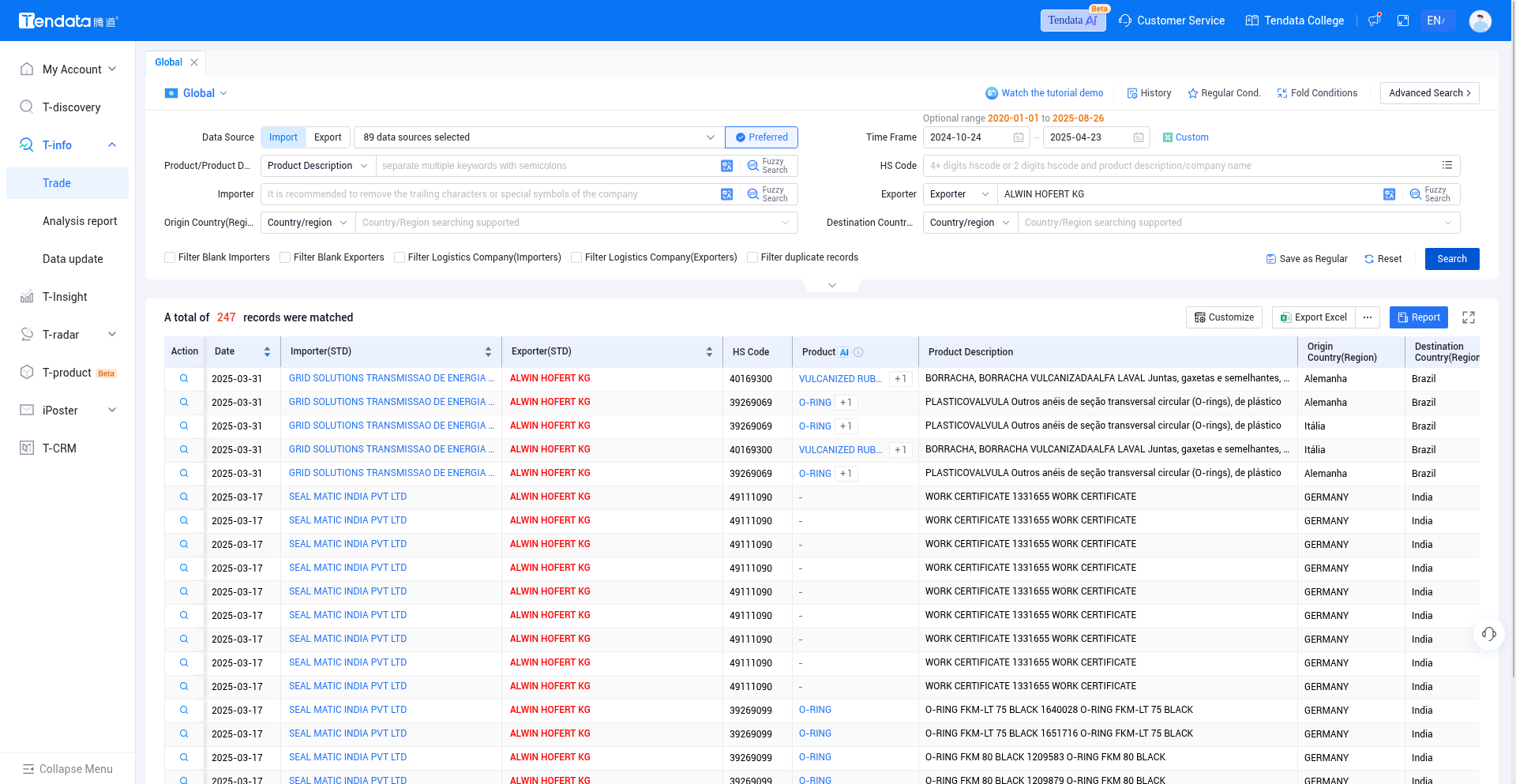Open origin Country/region type dropdown
Screen dimensions: 1516x784
pos(308,223)
